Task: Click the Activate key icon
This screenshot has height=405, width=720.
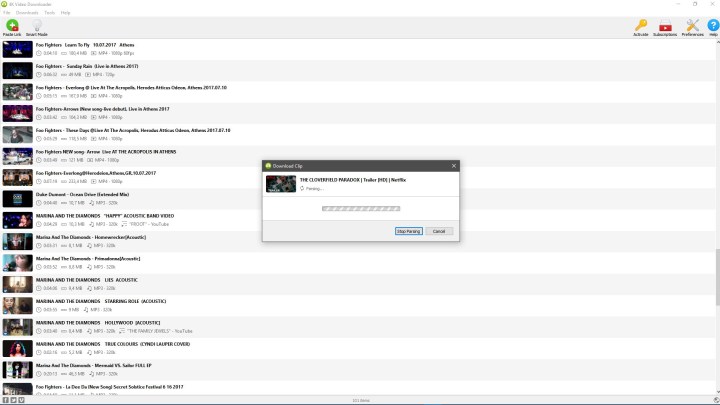Action: [x=641, y=26]
